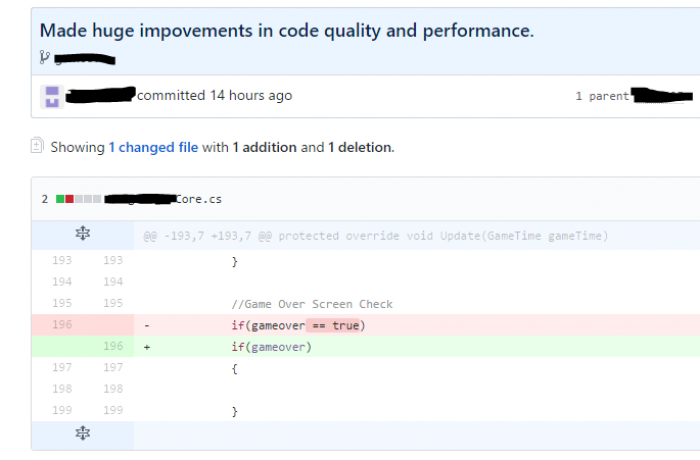Select the Game Over Screen Check comment
Screen dimensions: 700x460
coord(312,304)
